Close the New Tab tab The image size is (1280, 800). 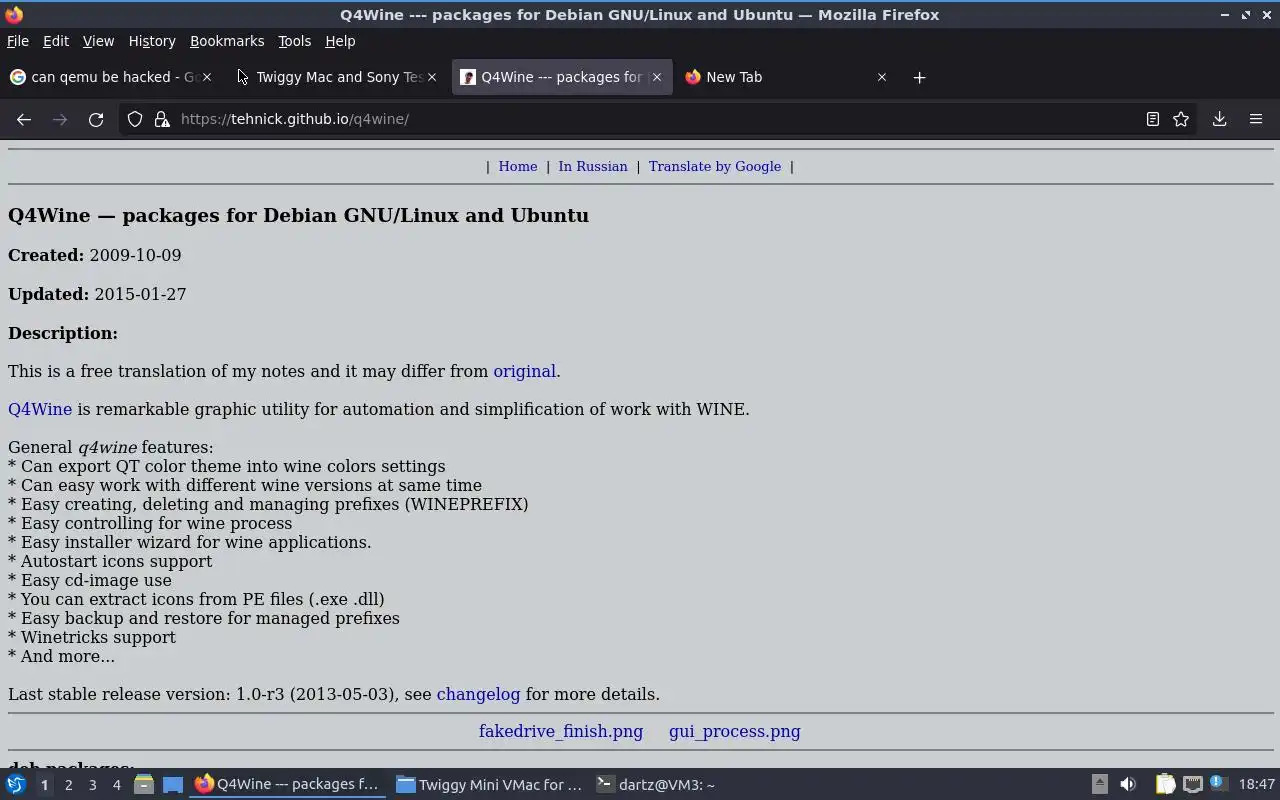click(x=882, y=77)
